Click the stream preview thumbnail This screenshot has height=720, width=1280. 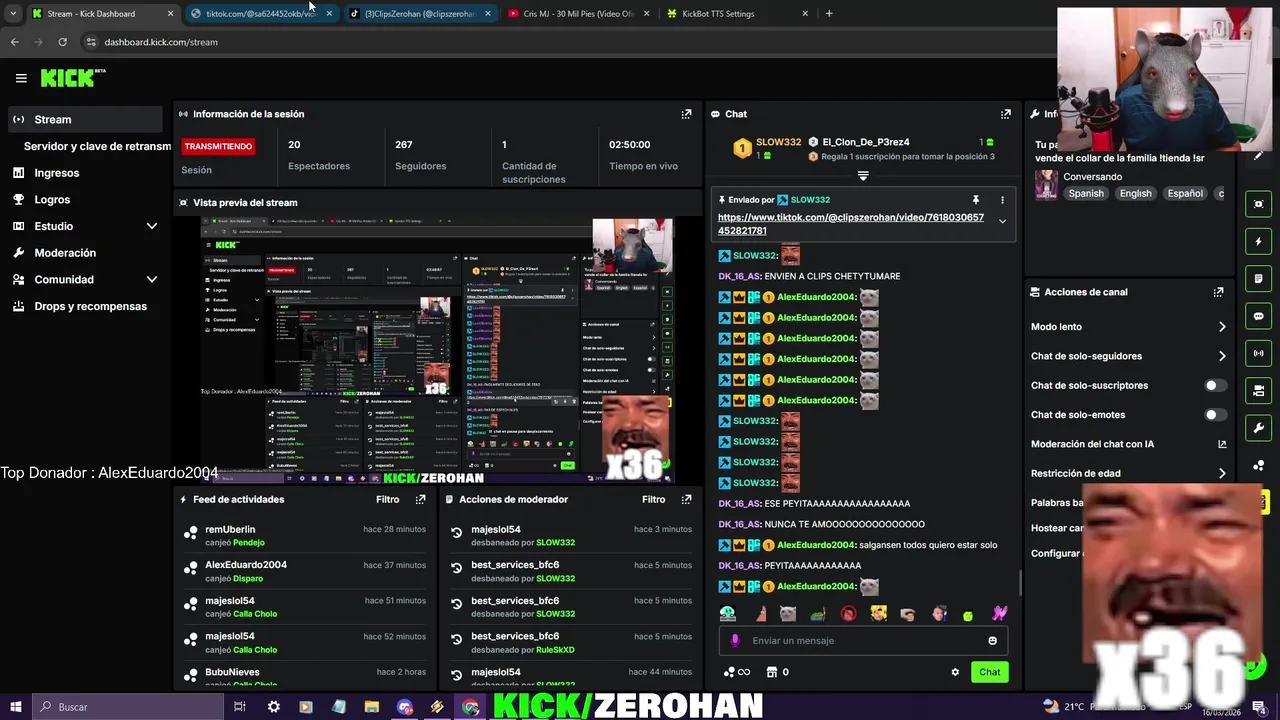tap(437, 351)
